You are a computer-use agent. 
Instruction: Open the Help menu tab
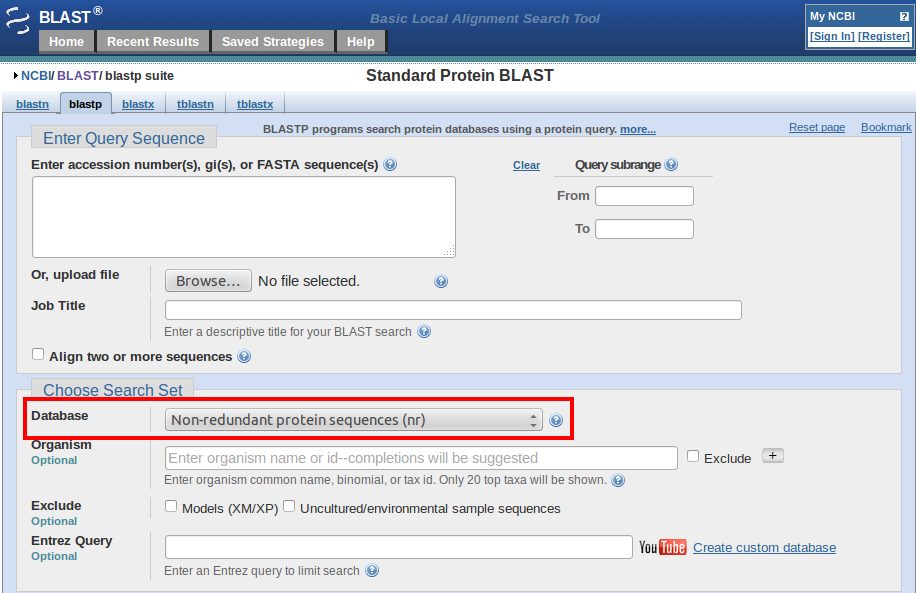point(360,41)
